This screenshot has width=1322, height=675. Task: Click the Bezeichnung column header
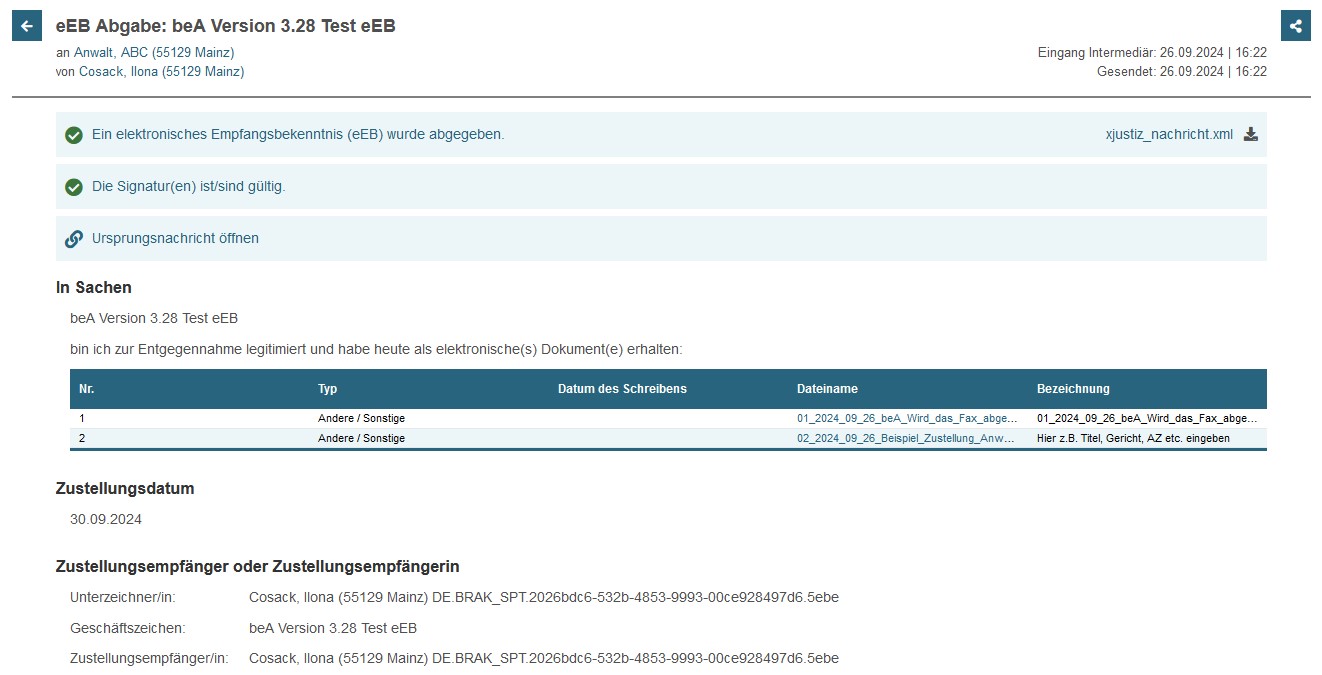(x=1073, y=389)
